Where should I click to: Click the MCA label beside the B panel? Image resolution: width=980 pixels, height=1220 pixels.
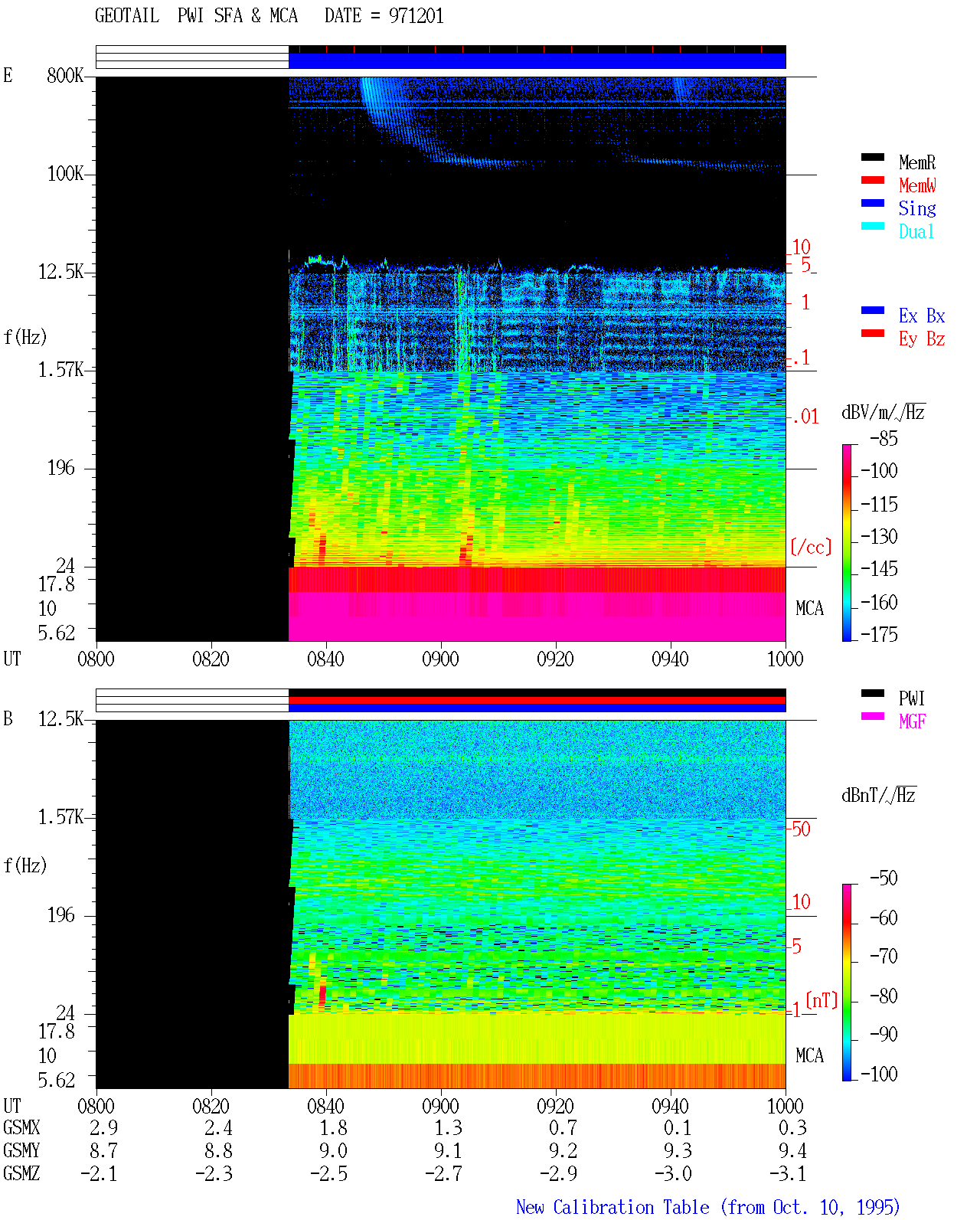(x=809, y=1055)
